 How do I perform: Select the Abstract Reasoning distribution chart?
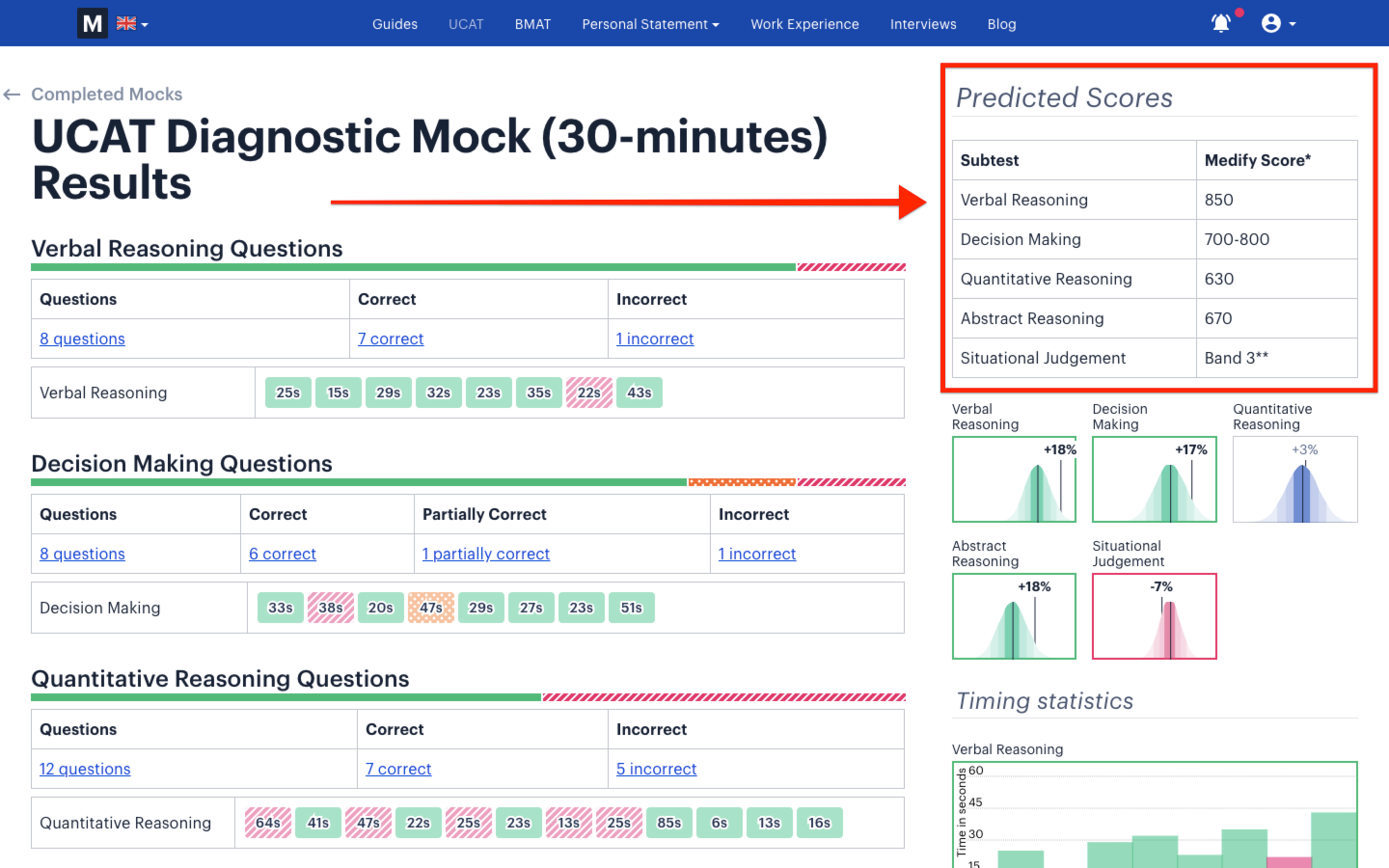[x=1014, y=616]
